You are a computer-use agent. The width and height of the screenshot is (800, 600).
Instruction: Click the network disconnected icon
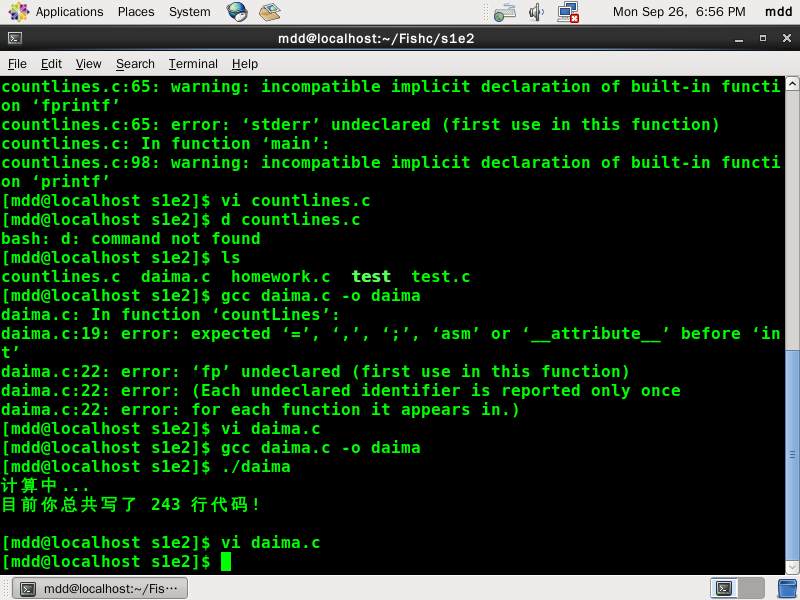click(568, 12)
